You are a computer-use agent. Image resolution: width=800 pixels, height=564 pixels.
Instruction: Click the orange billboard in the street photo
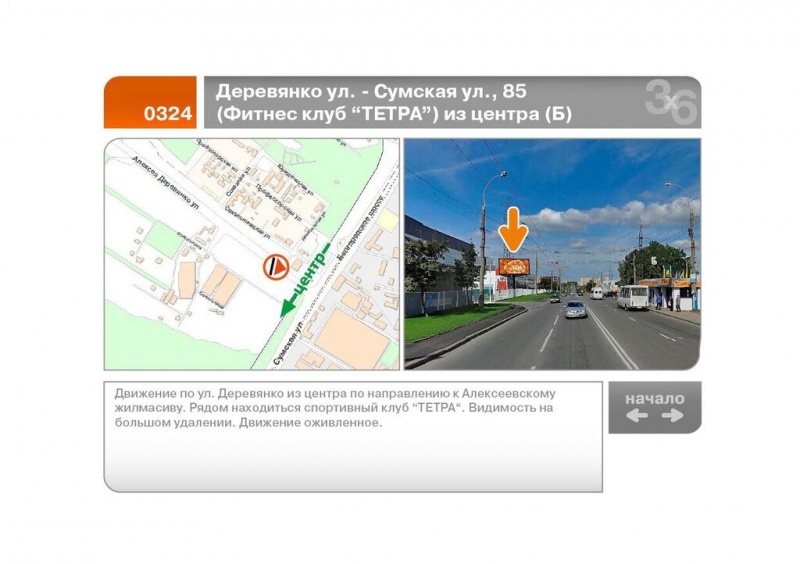(x=514, y=268)
